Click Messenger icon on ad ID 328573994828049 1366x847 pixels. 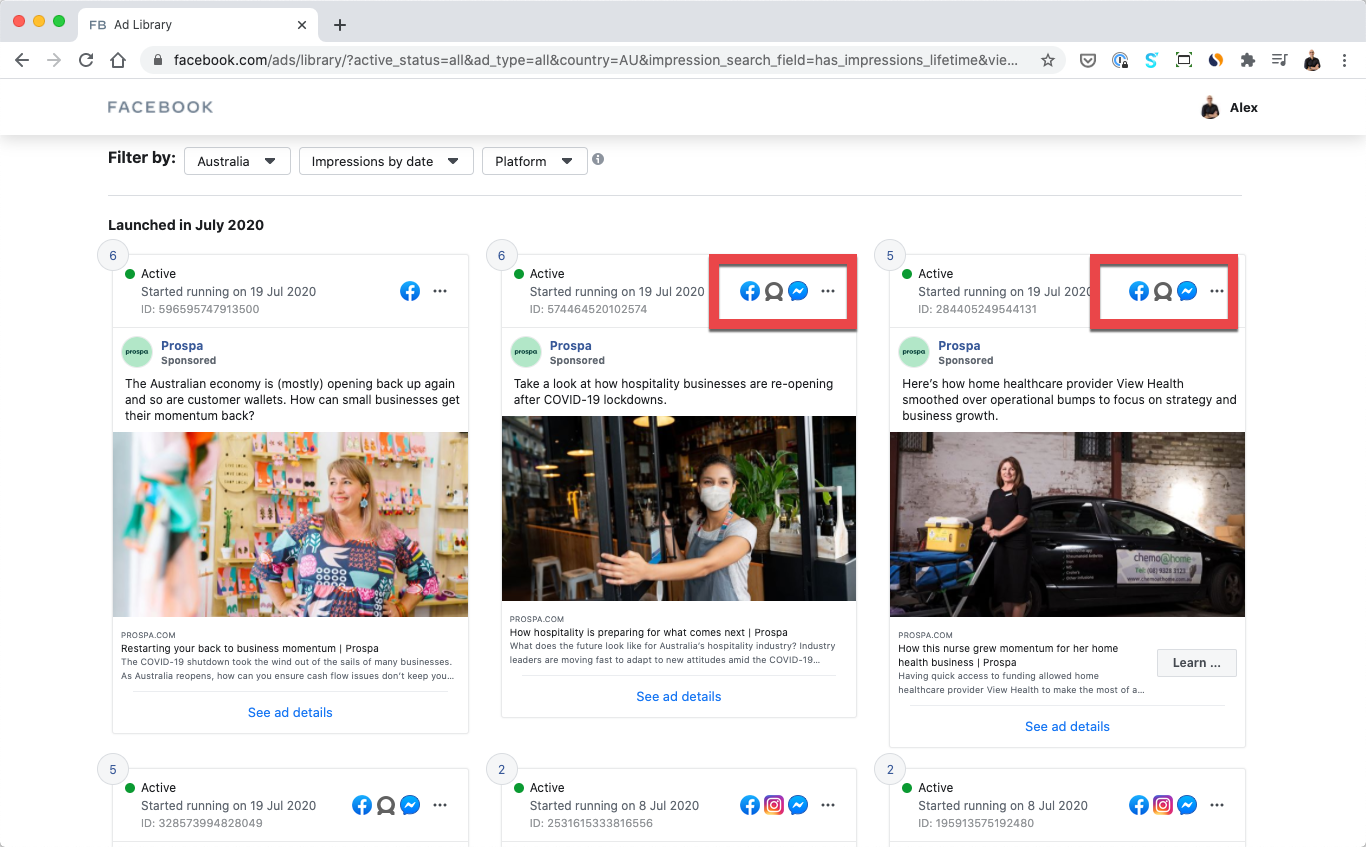410,805
